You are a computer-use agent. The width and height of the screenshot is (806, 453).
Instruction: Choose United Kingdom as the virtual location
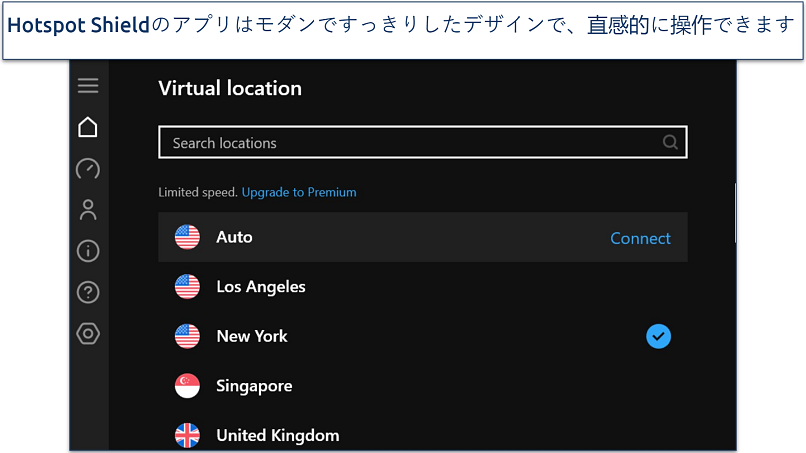tap(277, 435)
